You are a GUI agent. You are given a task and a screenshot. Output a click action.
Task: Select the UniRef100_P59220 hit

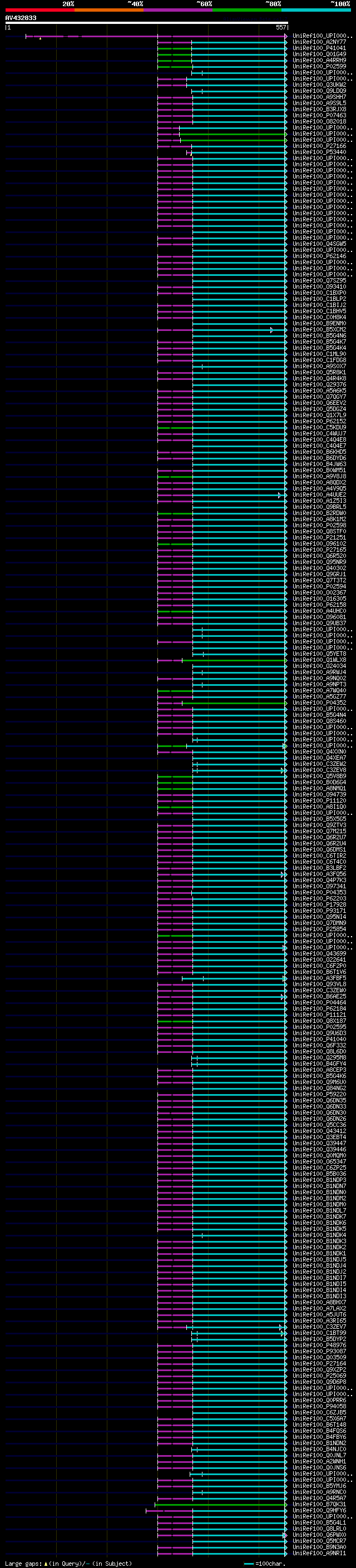(319, 1095)
